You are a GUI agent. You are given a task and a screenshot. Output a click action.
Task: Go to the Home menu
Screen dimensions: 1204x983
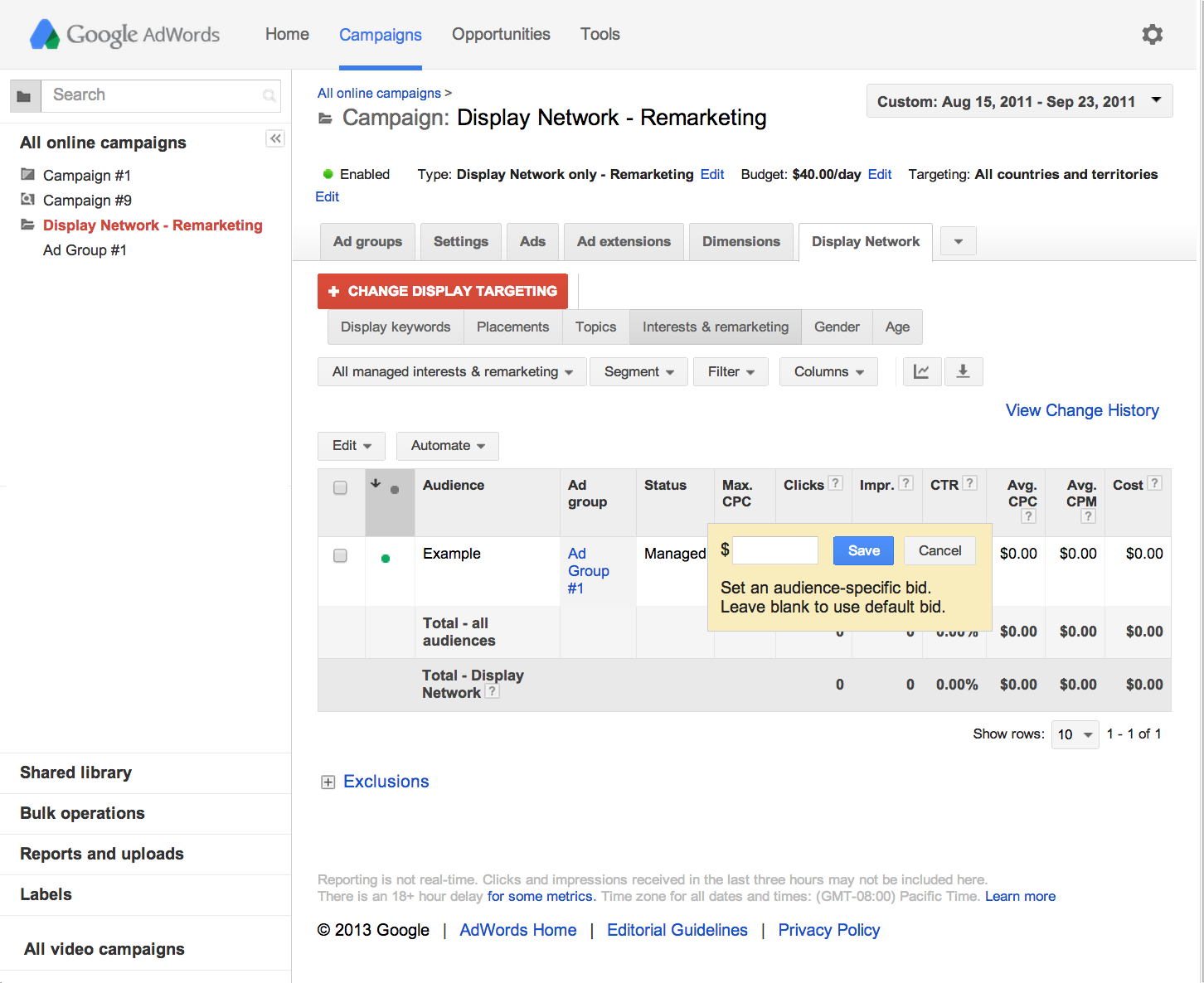click(287, 34)
